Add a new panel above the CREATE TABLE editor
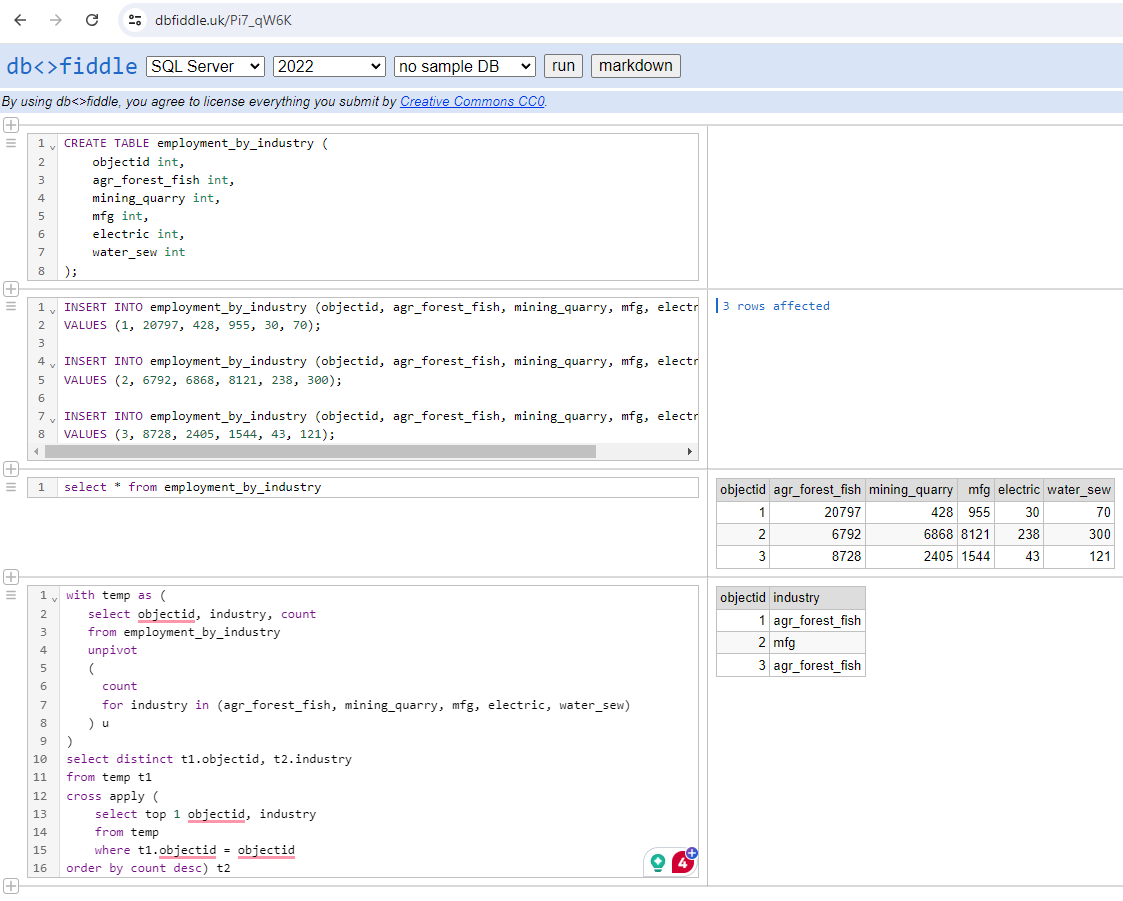Viewport: 1123px width, 901px height. [x=10, y=123]
